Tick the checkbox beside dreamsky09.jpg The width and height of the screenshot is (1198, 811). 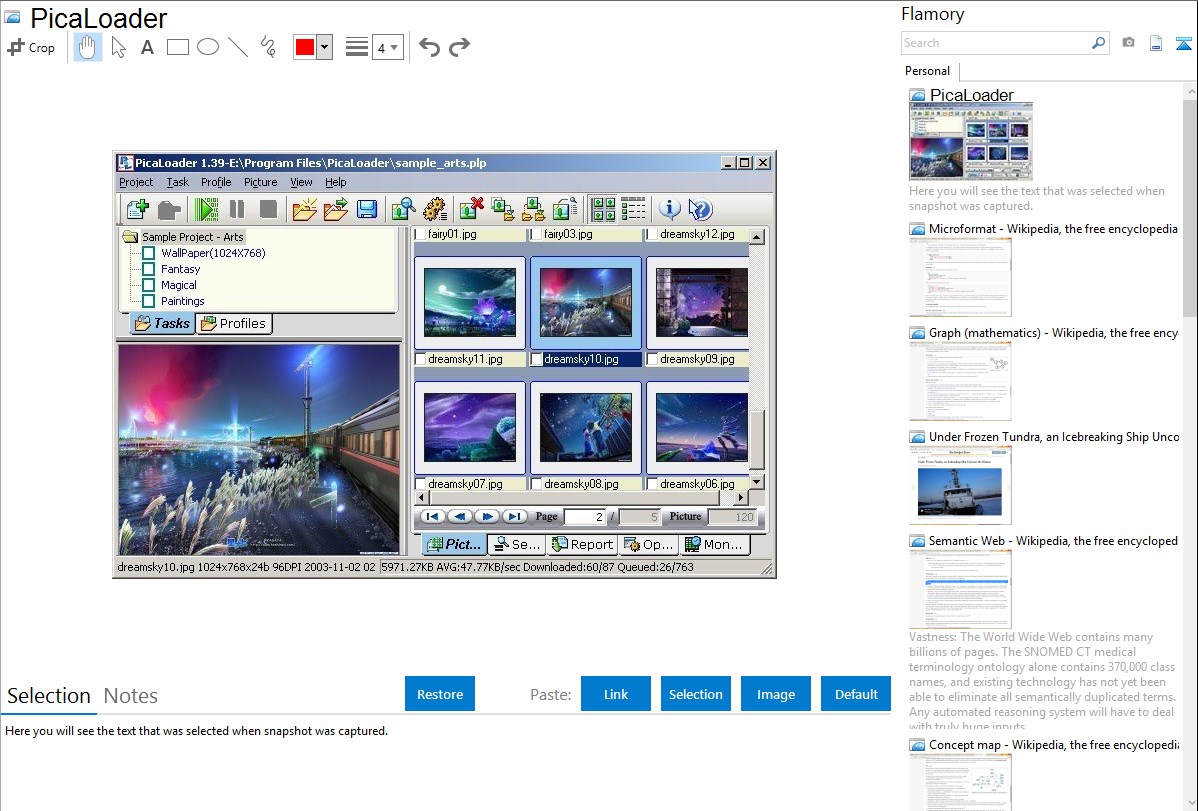[652, 359]
